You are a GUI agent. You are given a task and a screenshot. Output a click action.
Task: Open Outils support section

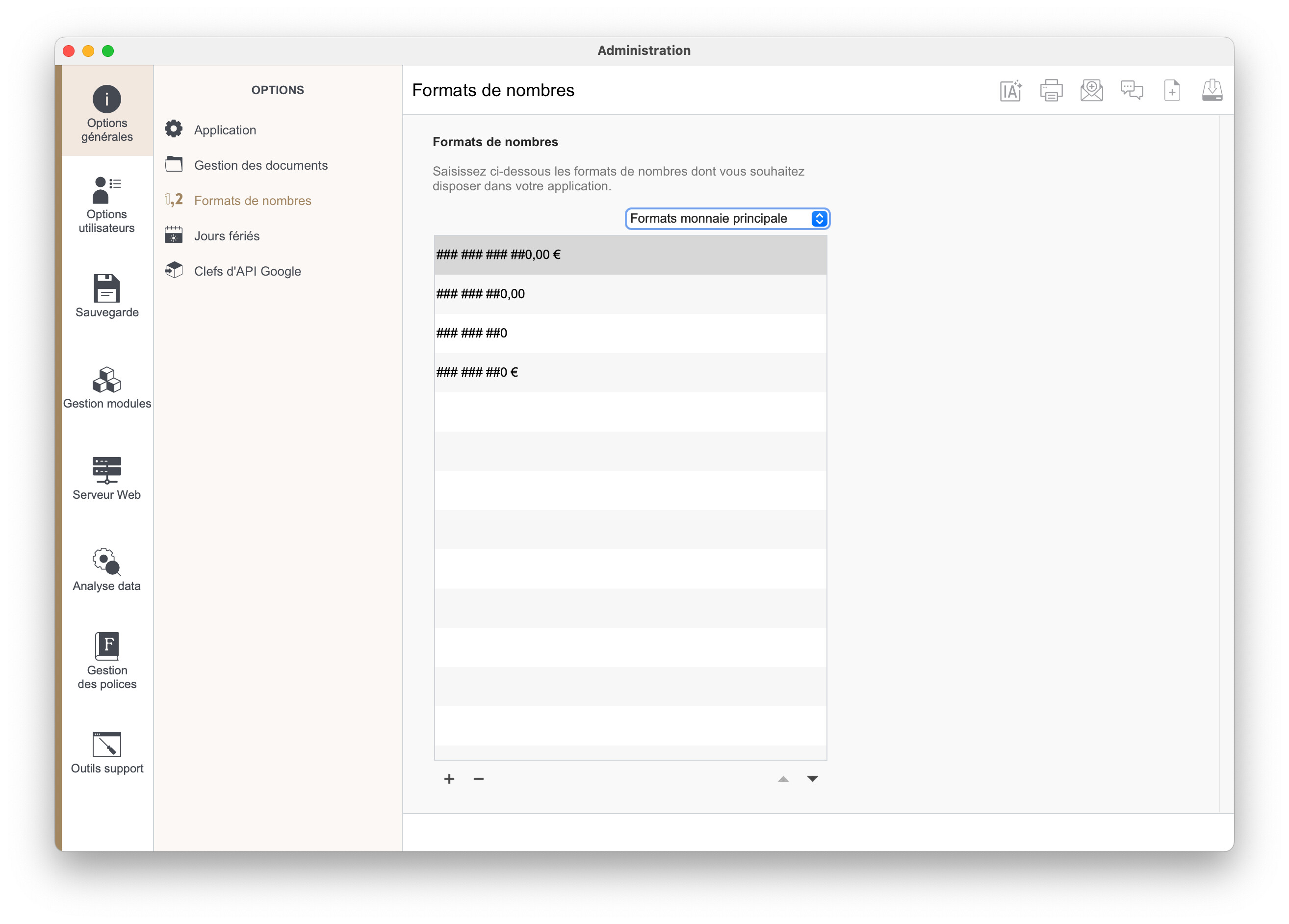(x=107, y=752)
